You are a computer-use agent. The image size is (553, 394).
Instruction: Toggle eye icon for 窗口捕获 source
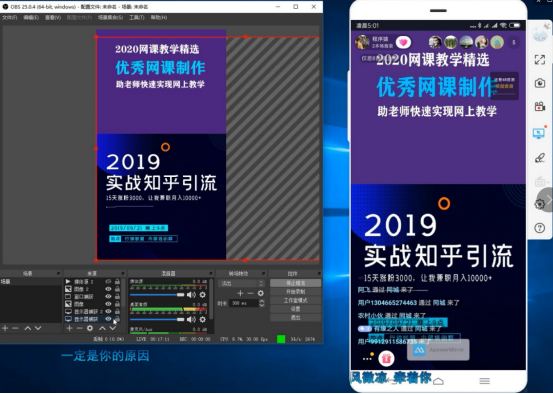click(108, 297)
